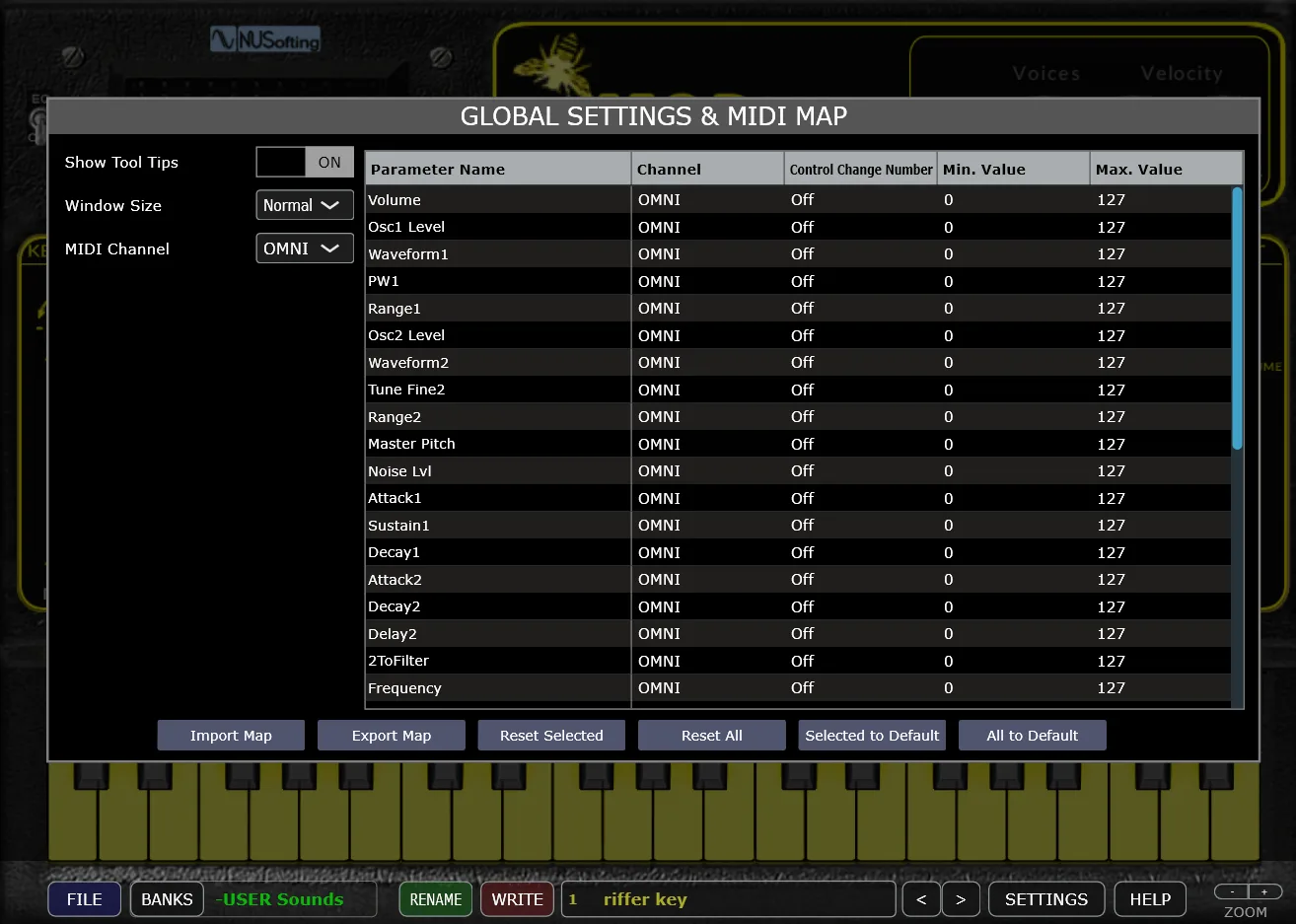The height and width of the screenshot is (924, 1296).
Task: Click the Min. Value column header
Action: click(1014, 169)
